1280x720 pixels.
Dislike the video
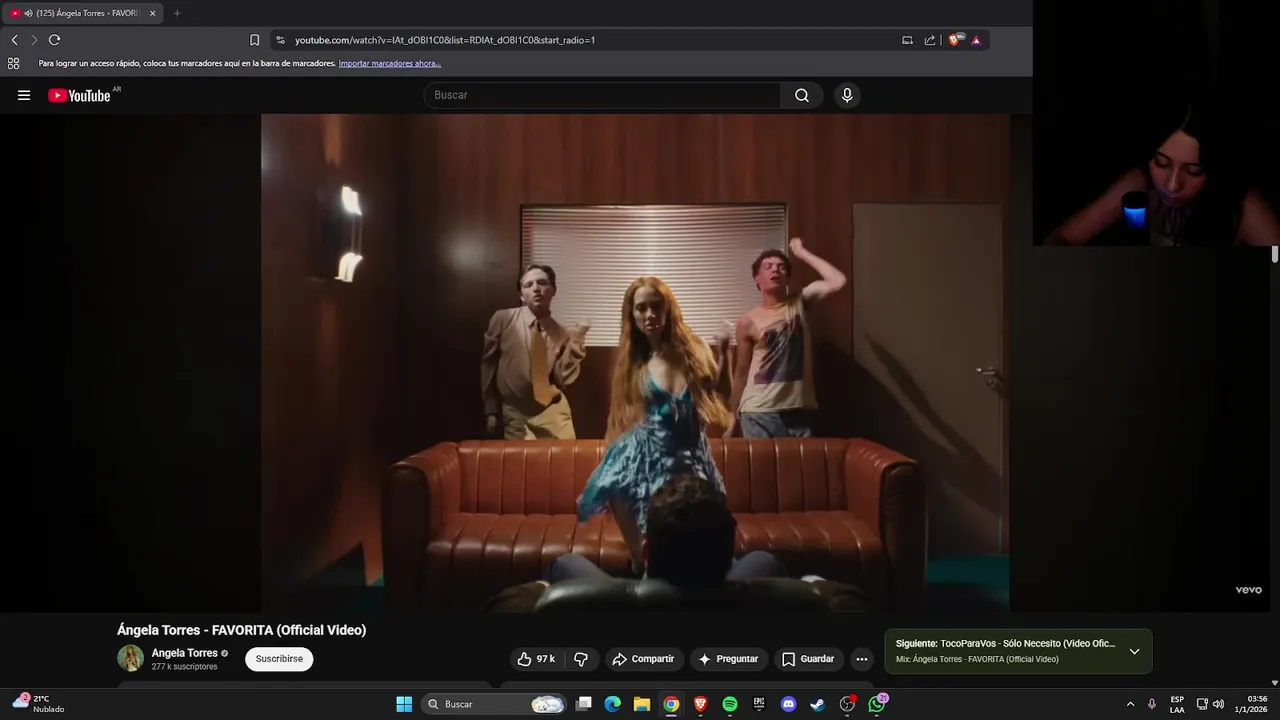(581, 659)
